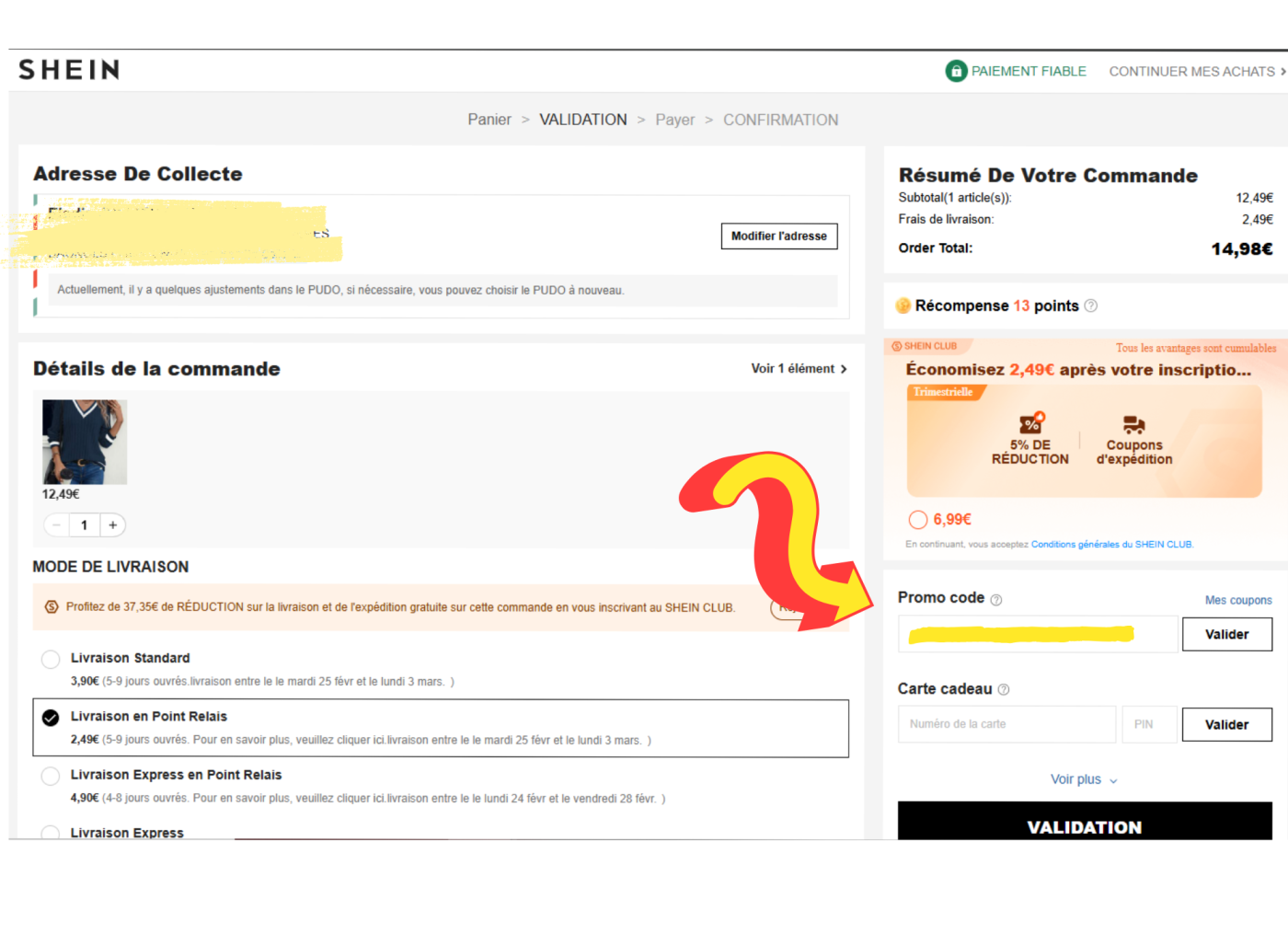Screen dimensions: 1288x933
Task: Click the black VALIDATION button
Action: click(1085, 822)
